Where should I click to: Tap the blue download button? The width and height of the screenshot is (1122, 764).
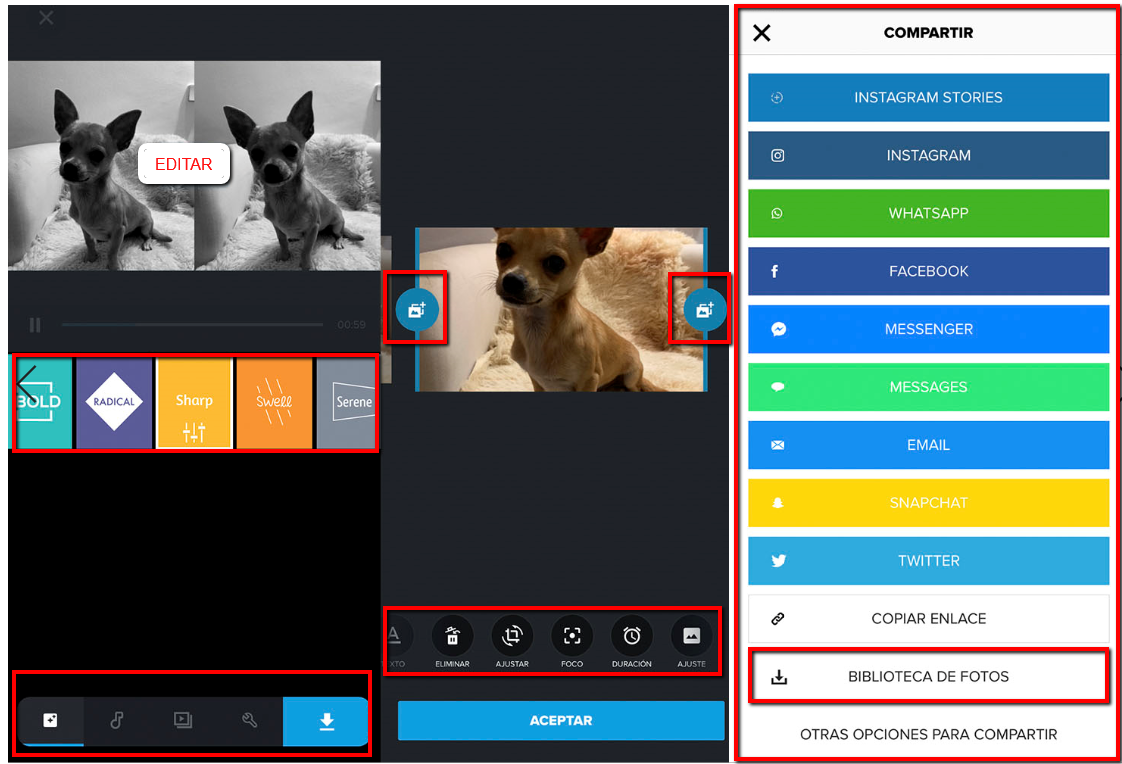coord(326,721)
